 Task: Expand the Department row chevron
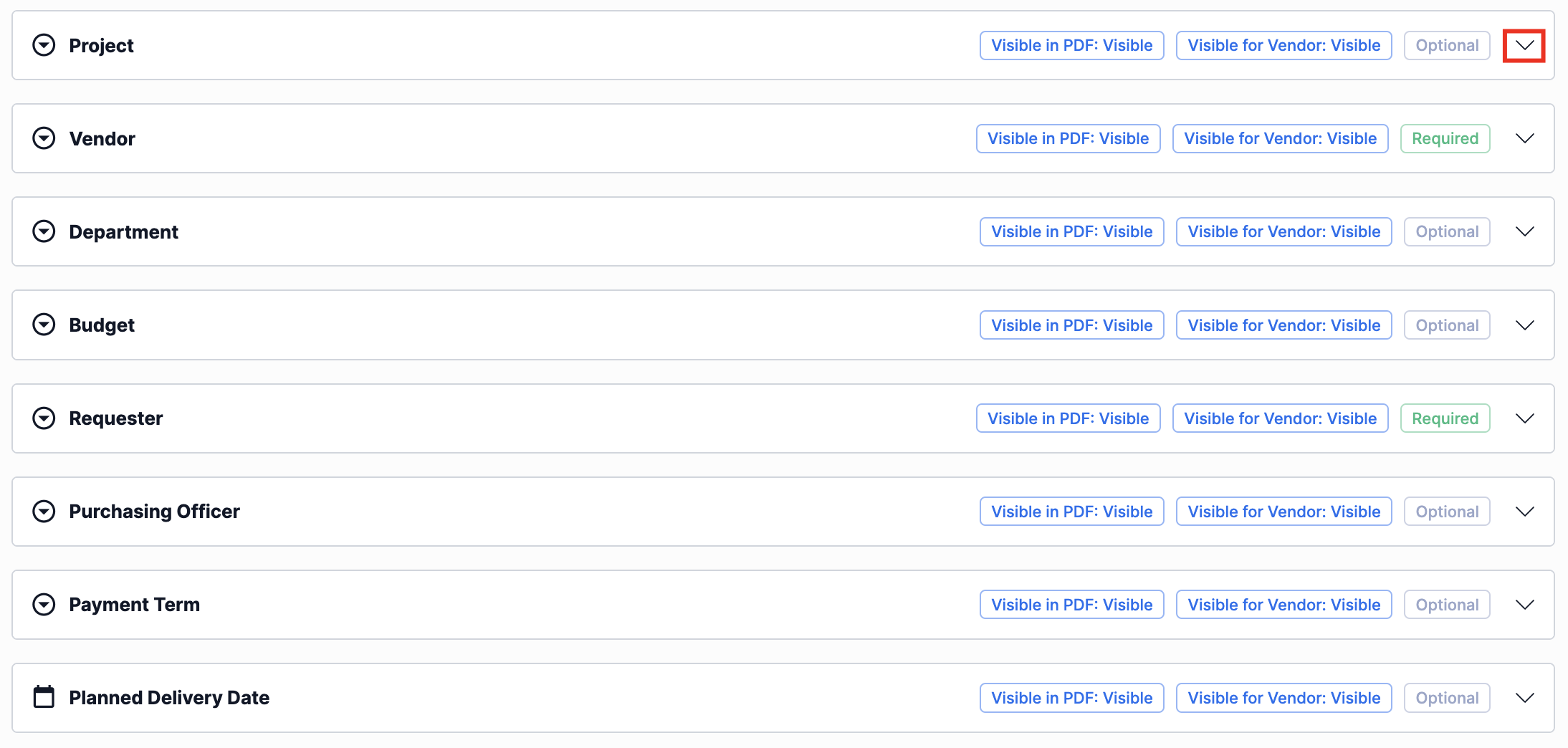[1524, 231]
